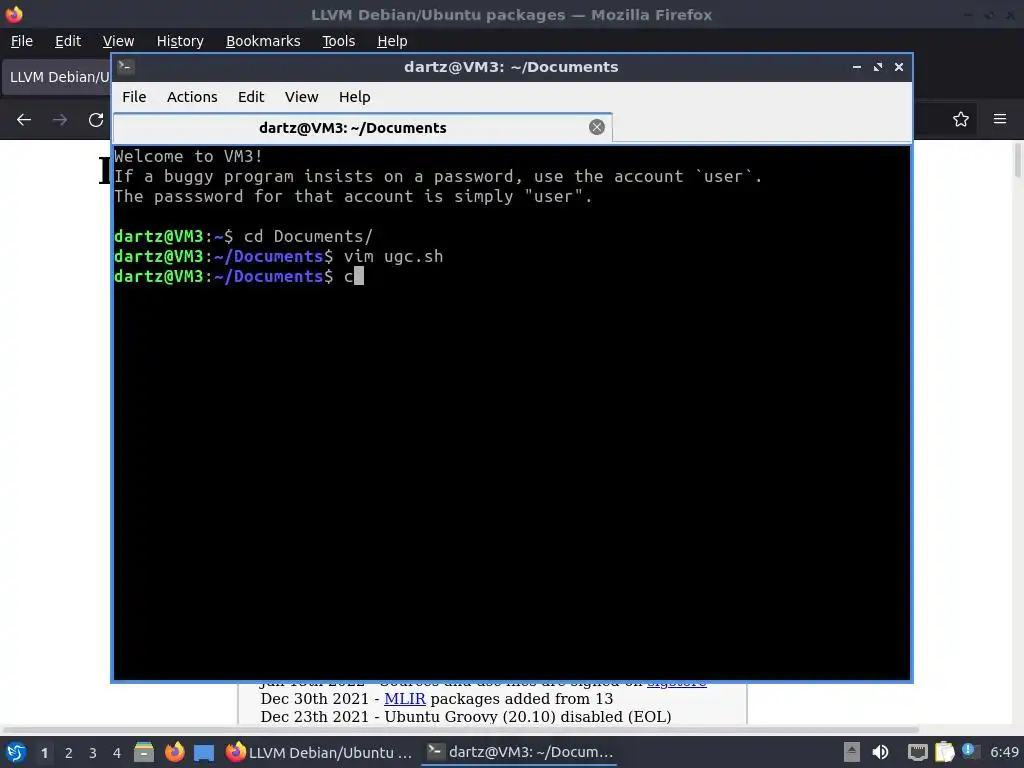Image resolution: width=1024 pixels, height=768 pixels.
Task: Open the file manager from the taskbar
Action: 144,752
